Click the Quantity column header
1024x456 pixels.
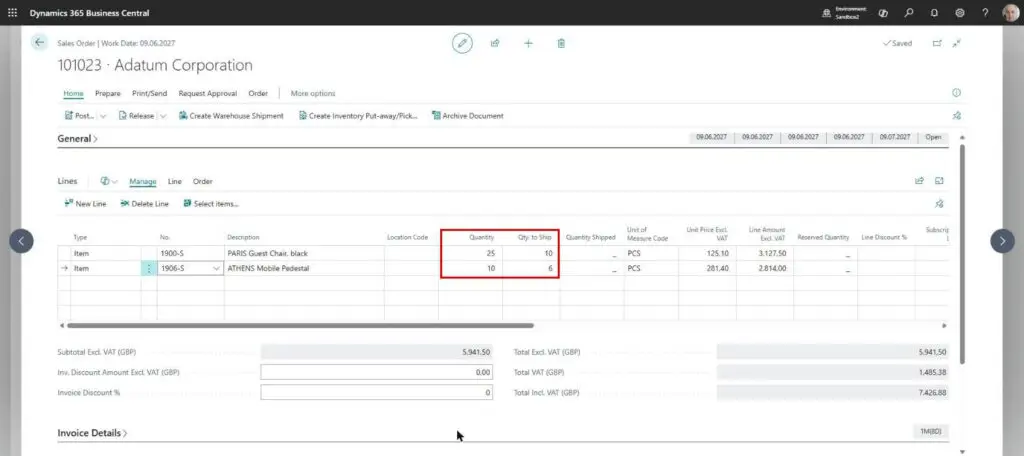tap(481, 237)
